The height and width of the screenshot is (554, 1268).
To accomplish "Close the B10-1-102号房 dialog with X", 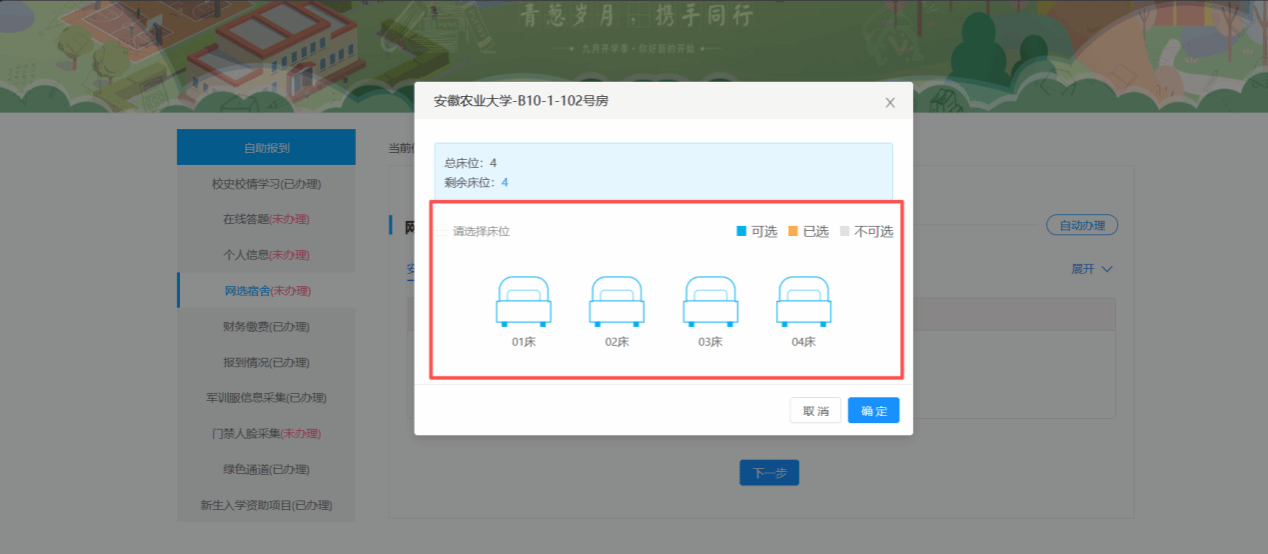I will (x=890, y=102).
